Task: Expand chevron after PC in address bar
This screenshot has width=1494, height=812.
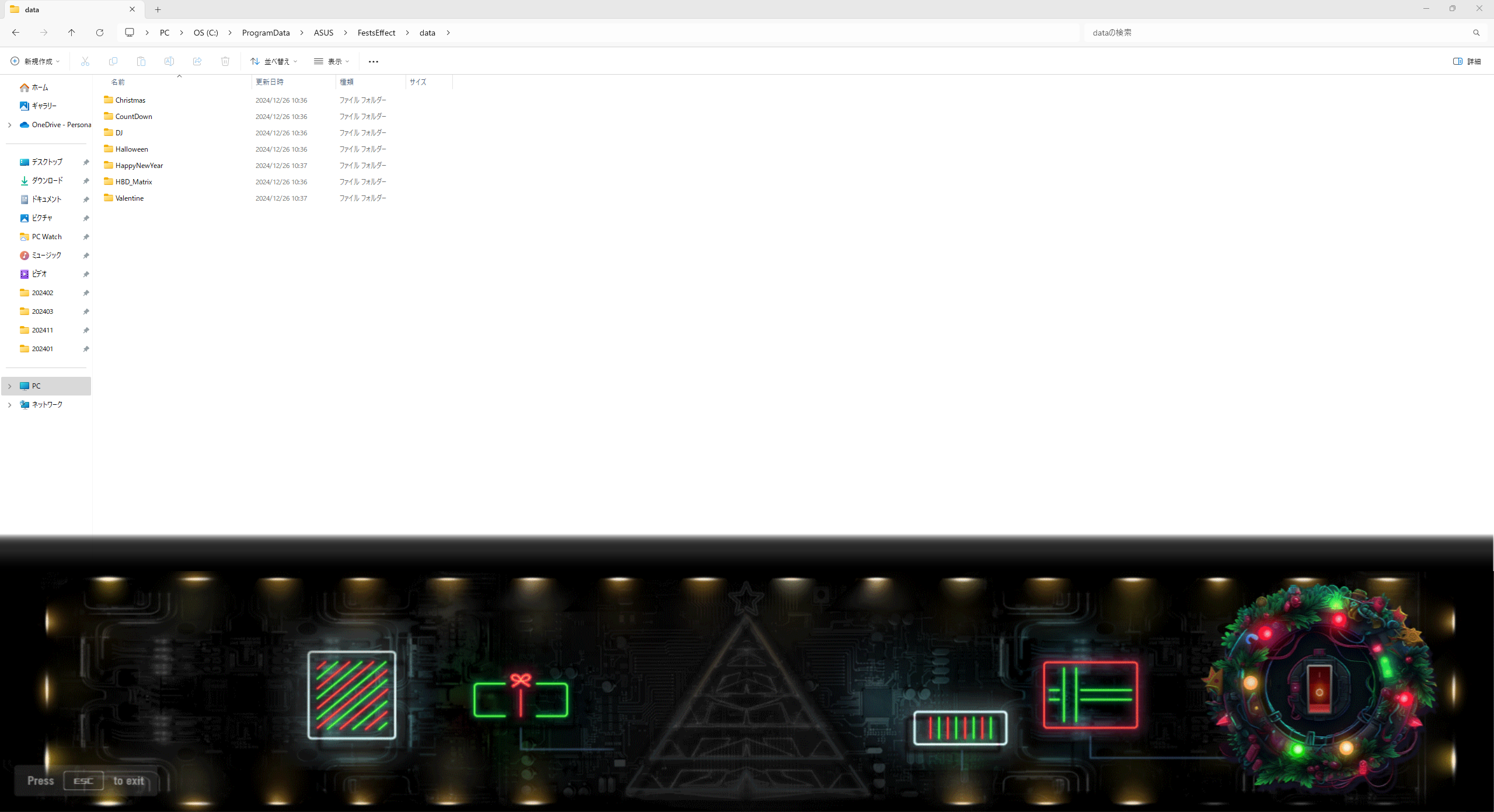Action: tap(181, 33)
